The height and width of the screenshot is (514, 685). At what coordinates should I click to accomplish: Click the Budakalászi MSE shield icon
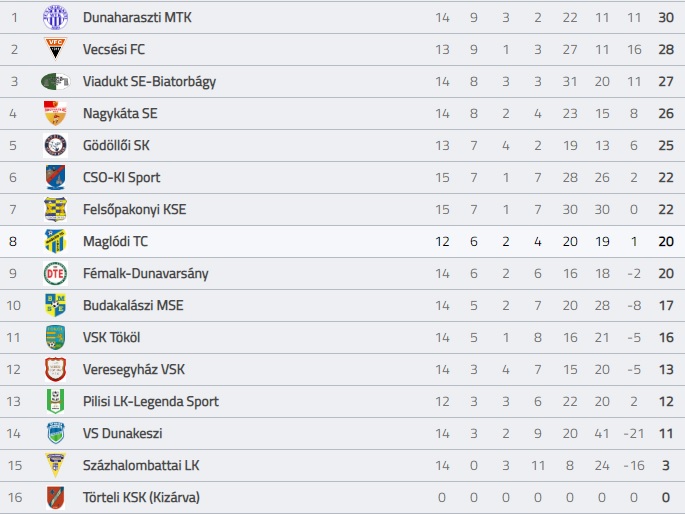pos(55,305)
